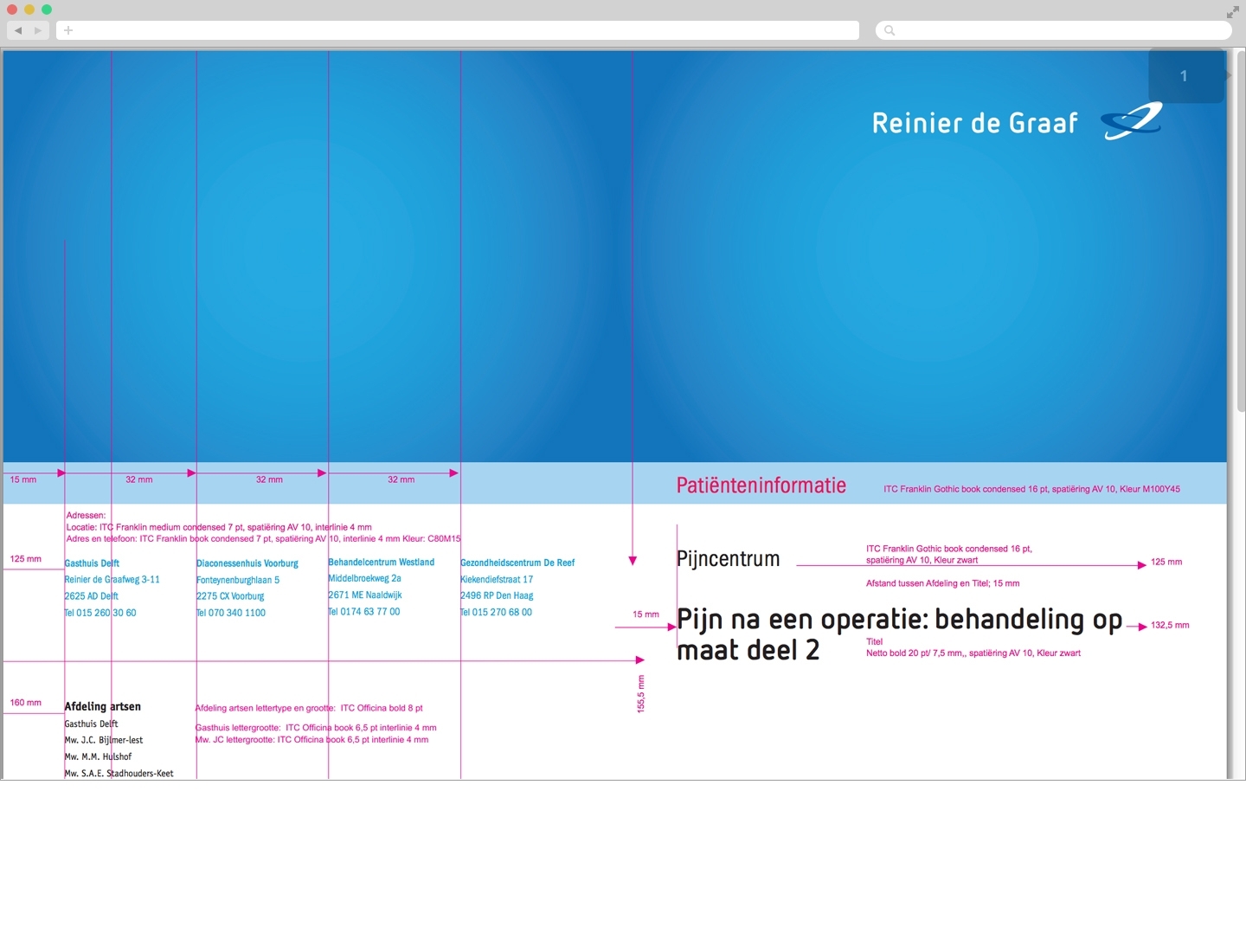Click the Patiënteninformatie heading
The width and height of the screenshot is (1246, 952).
761,486
